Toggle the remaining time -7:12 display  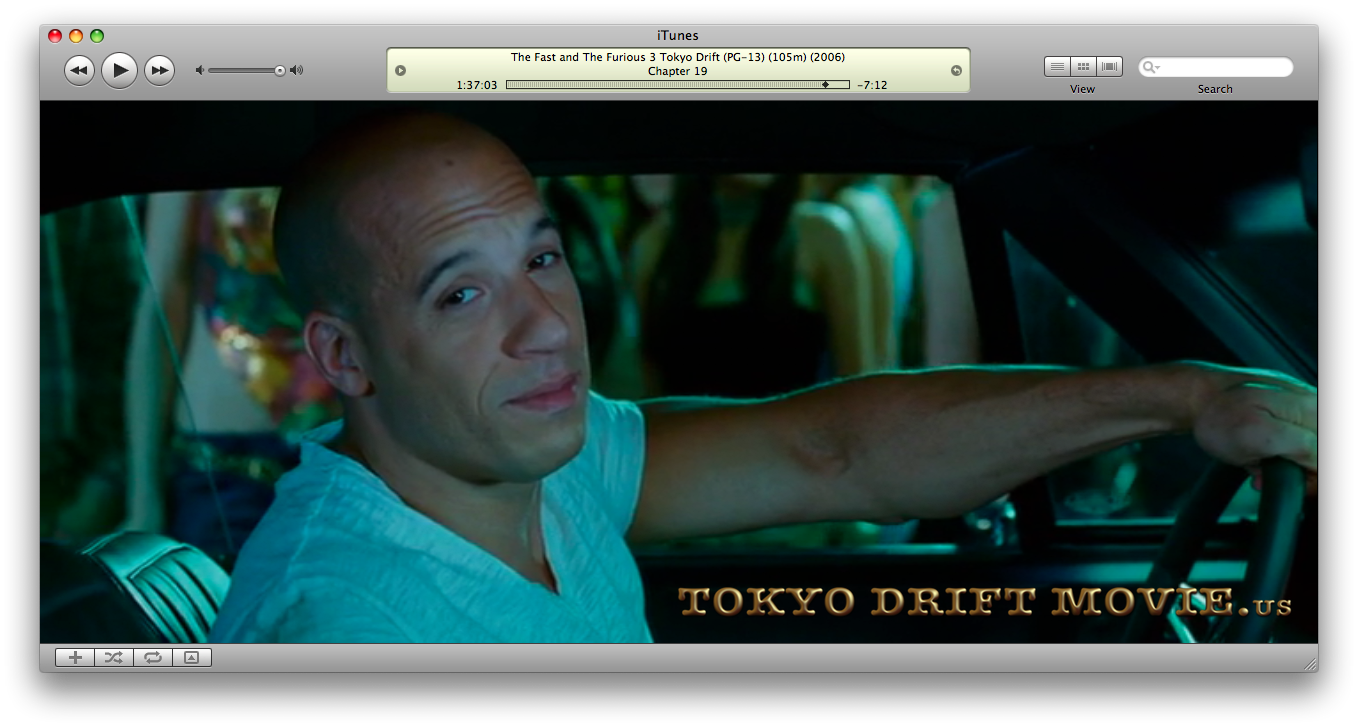(x=872, y=85)
